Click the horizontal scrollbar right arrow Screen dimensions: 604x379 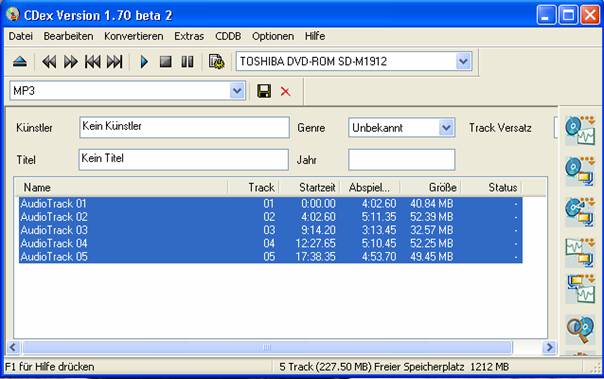point(549,347)
